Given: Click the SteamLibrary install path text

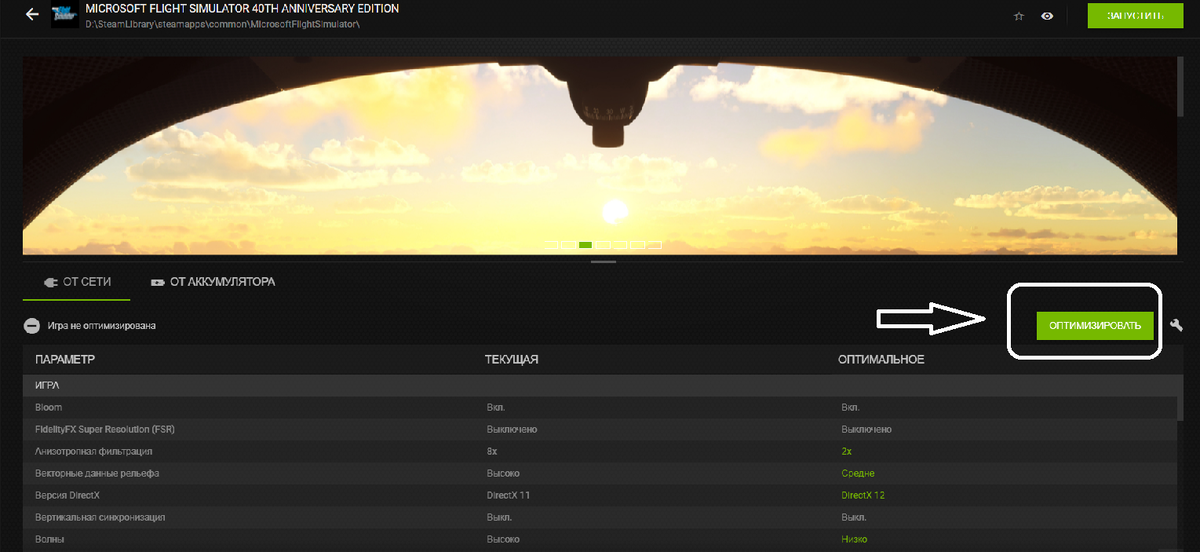Looking at the screenshot, I should (222, 23).
